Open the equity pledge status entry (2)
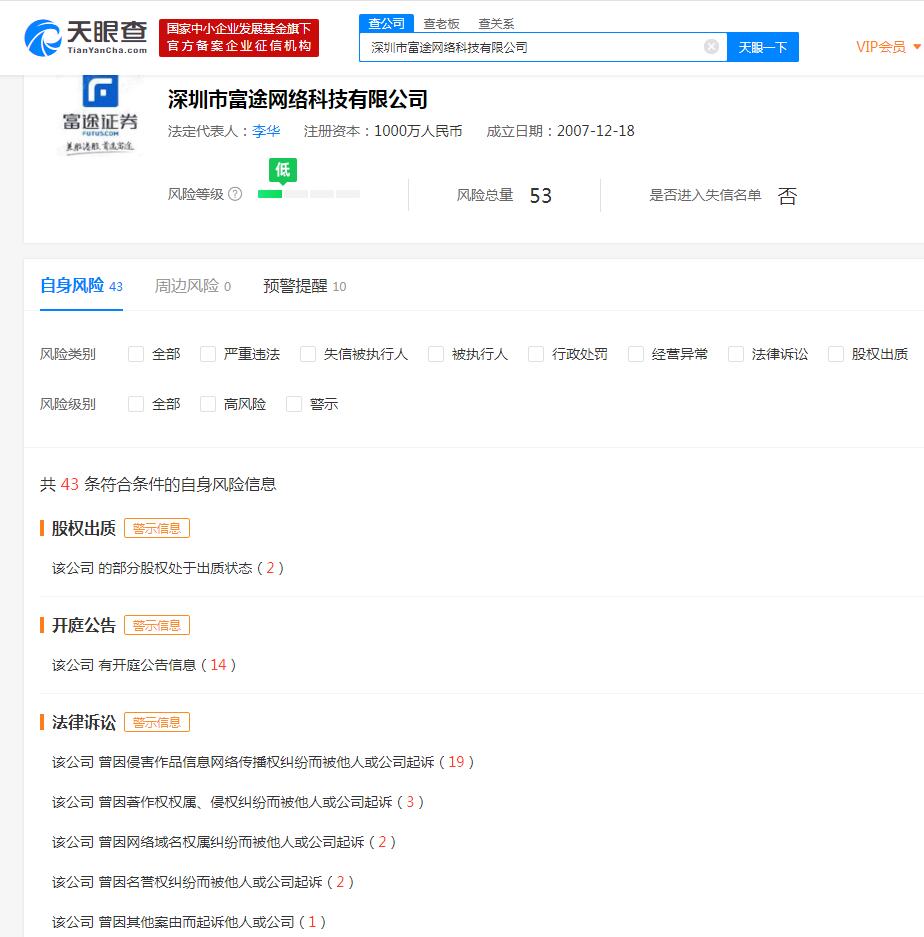 coord(168,568)
